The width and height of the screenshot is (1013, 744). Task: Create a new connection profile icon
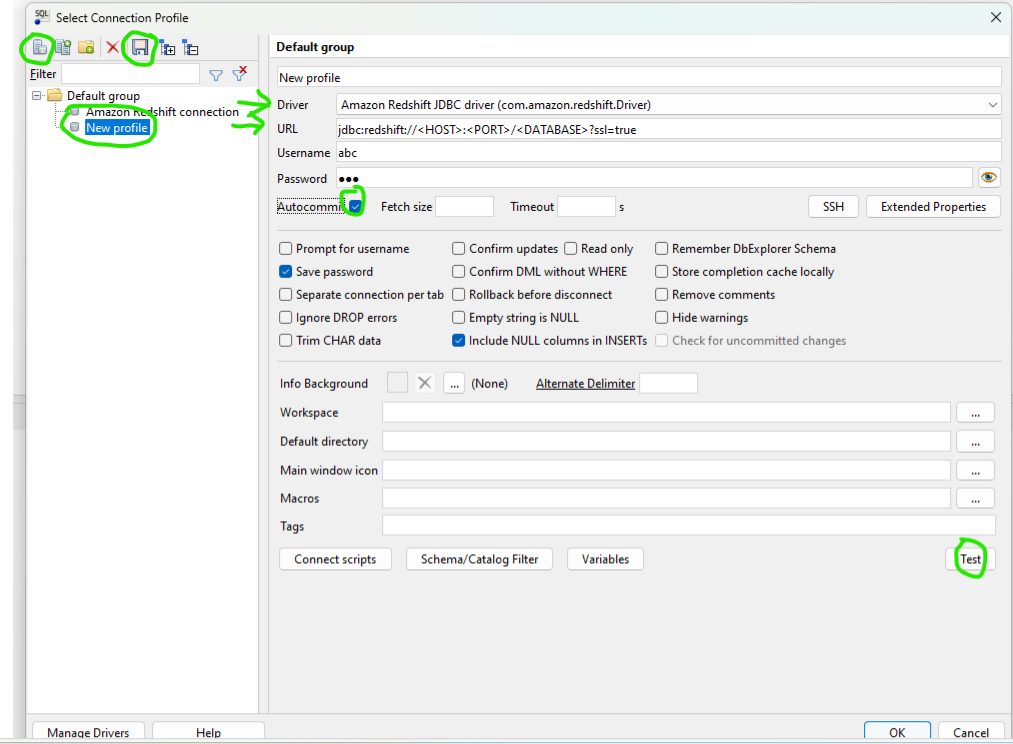point(40,47)
